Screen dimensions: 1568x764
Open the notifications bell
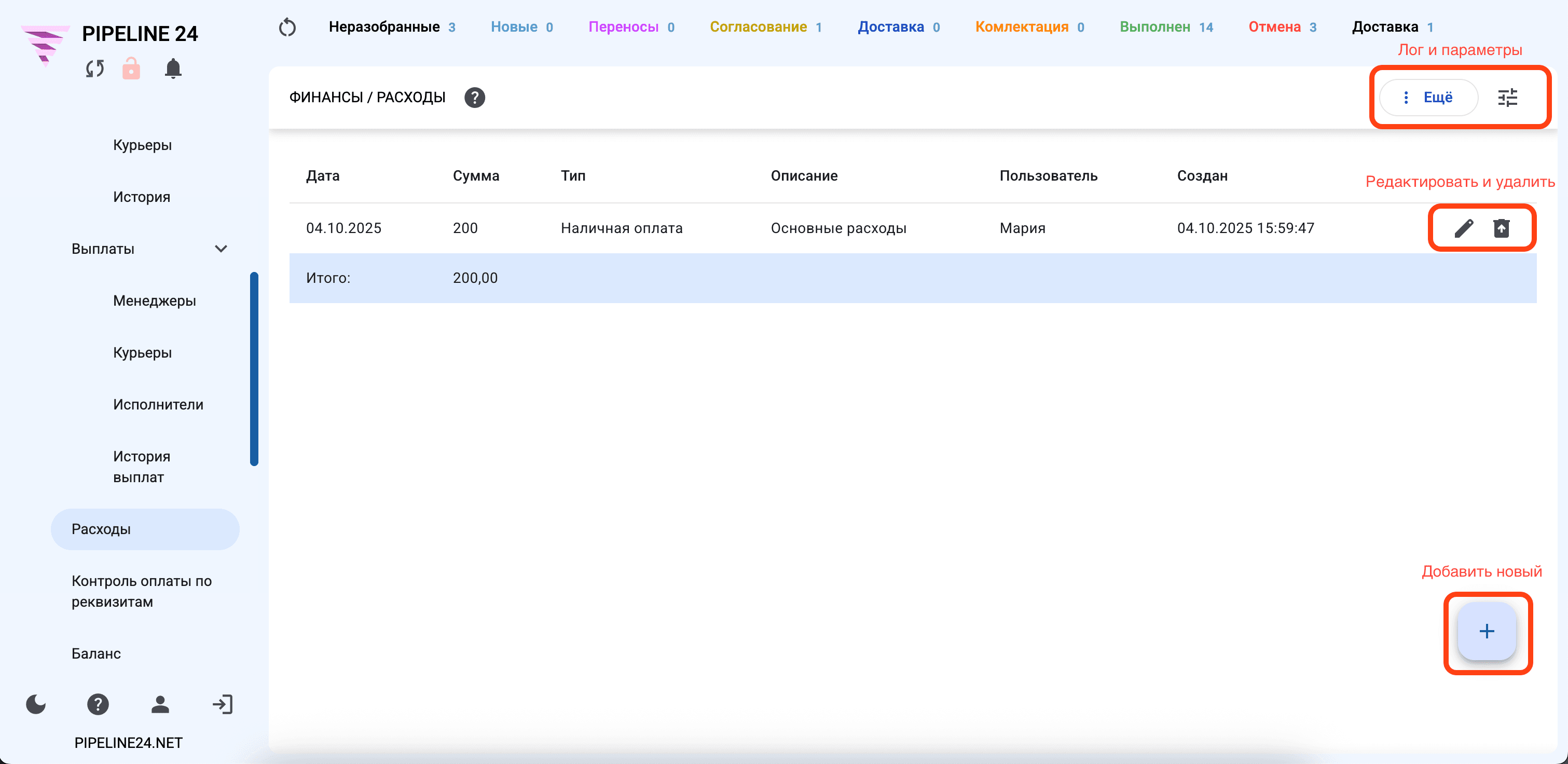(x=173, y=69)
